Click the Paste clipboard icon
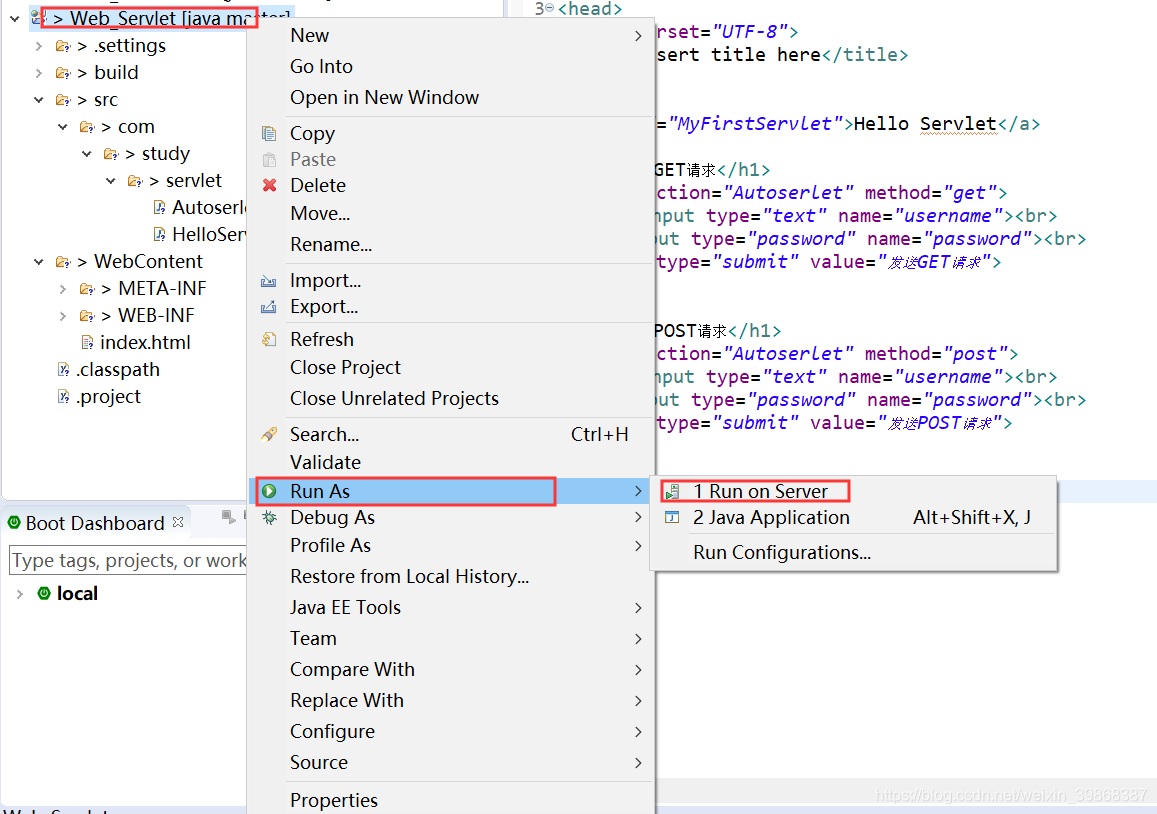The image size is (1157, 814). (269, 159)
